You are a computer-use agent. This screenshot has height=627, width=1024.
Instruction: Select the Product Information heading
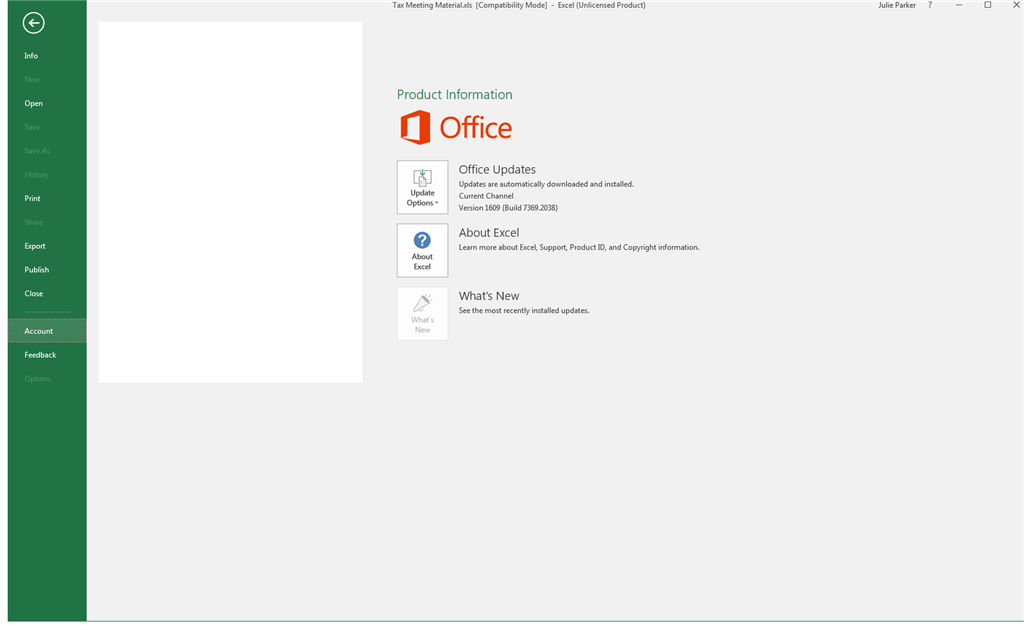[455, 95]
